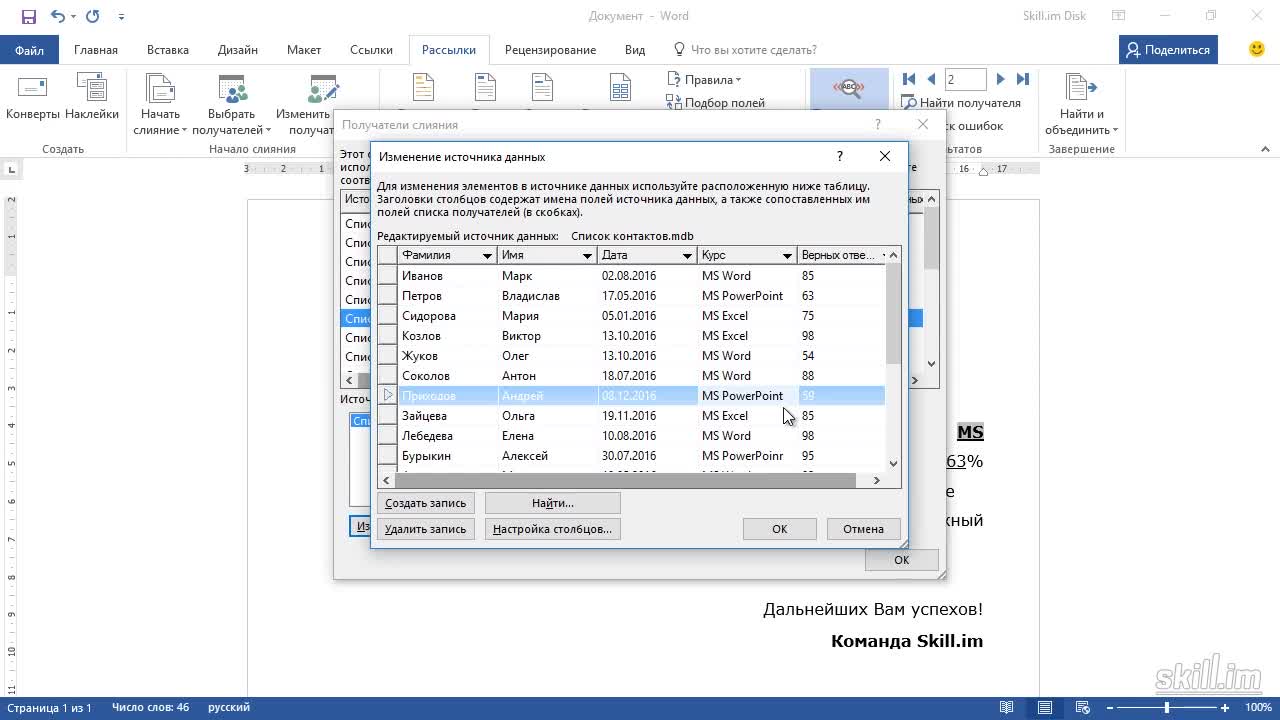The width and height of the screenshot is (1280, 720).
Task: Open Имя column filter dropdown
Action: 587,255
